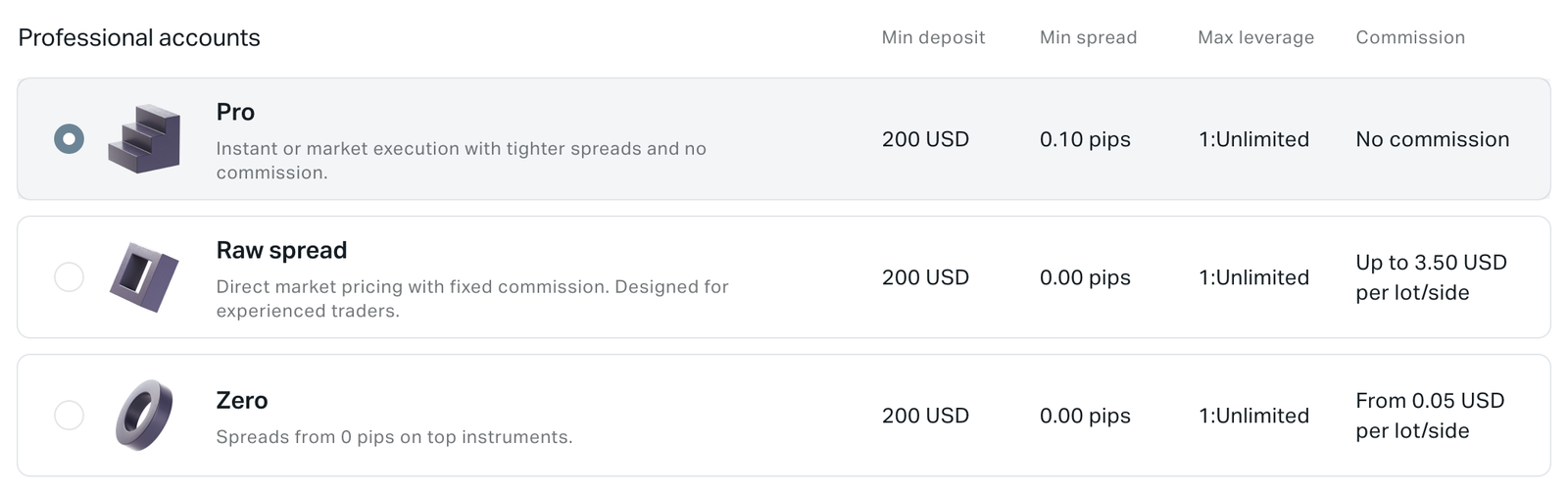Image resolution: width=1568 pixels, height=494 pixels.
Task: Select the Pro account radio button
Action: click(69, 139)
